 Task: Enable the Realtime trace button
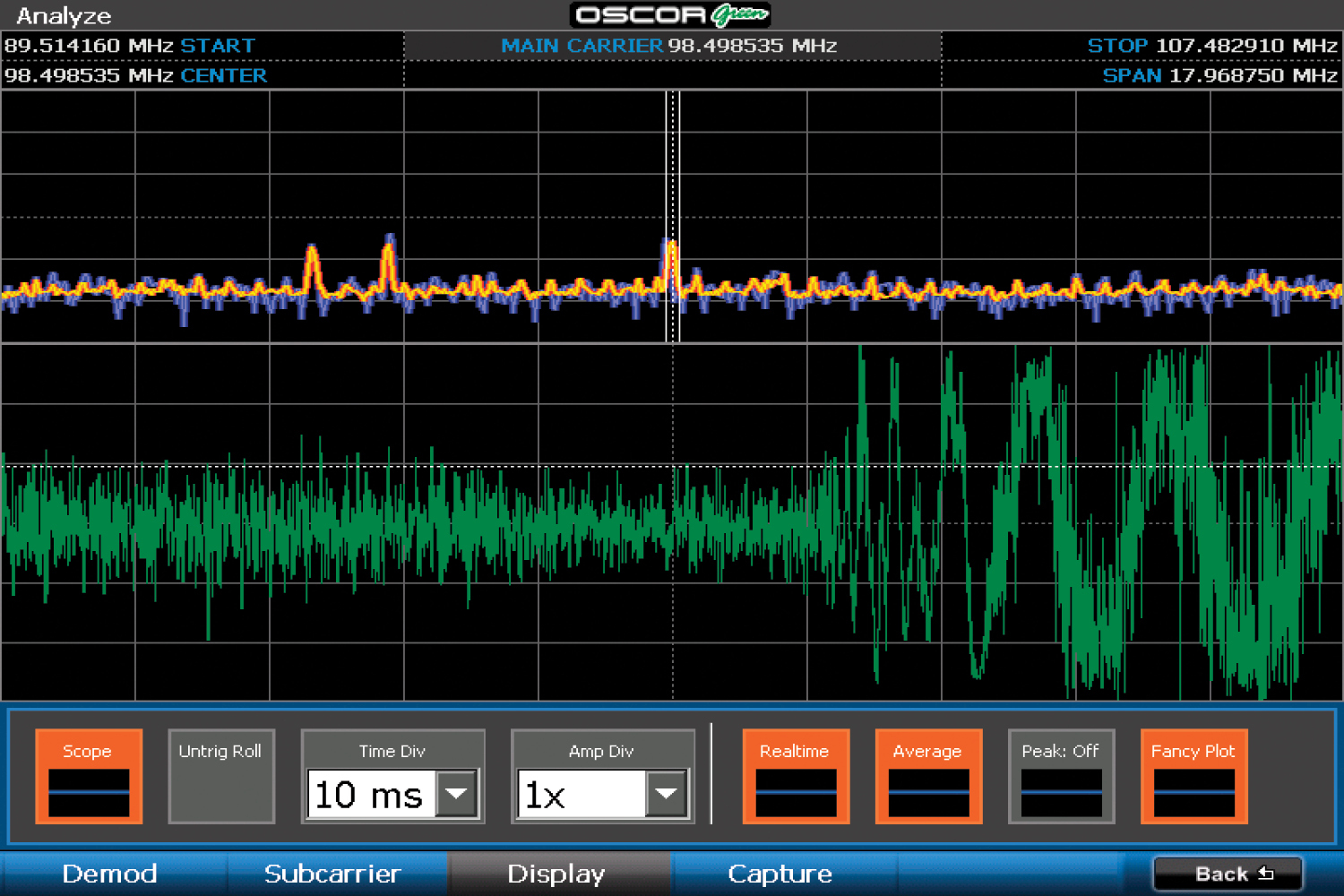pos(795,776)
